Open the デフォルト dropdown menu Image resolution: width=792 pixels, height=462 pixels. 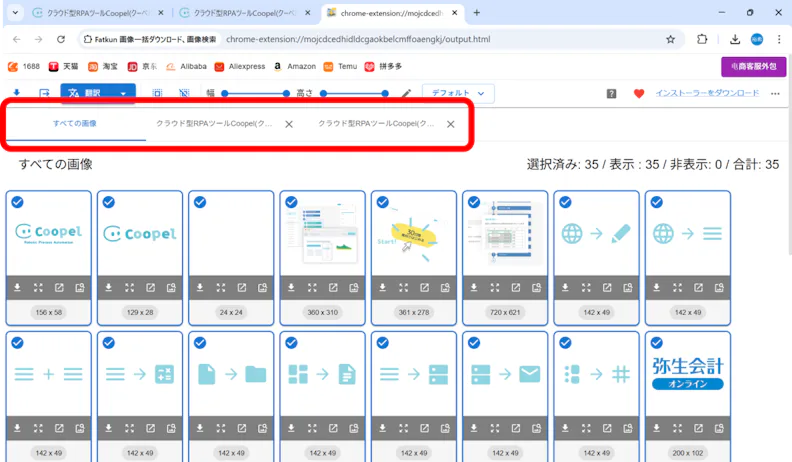(458, 93)
